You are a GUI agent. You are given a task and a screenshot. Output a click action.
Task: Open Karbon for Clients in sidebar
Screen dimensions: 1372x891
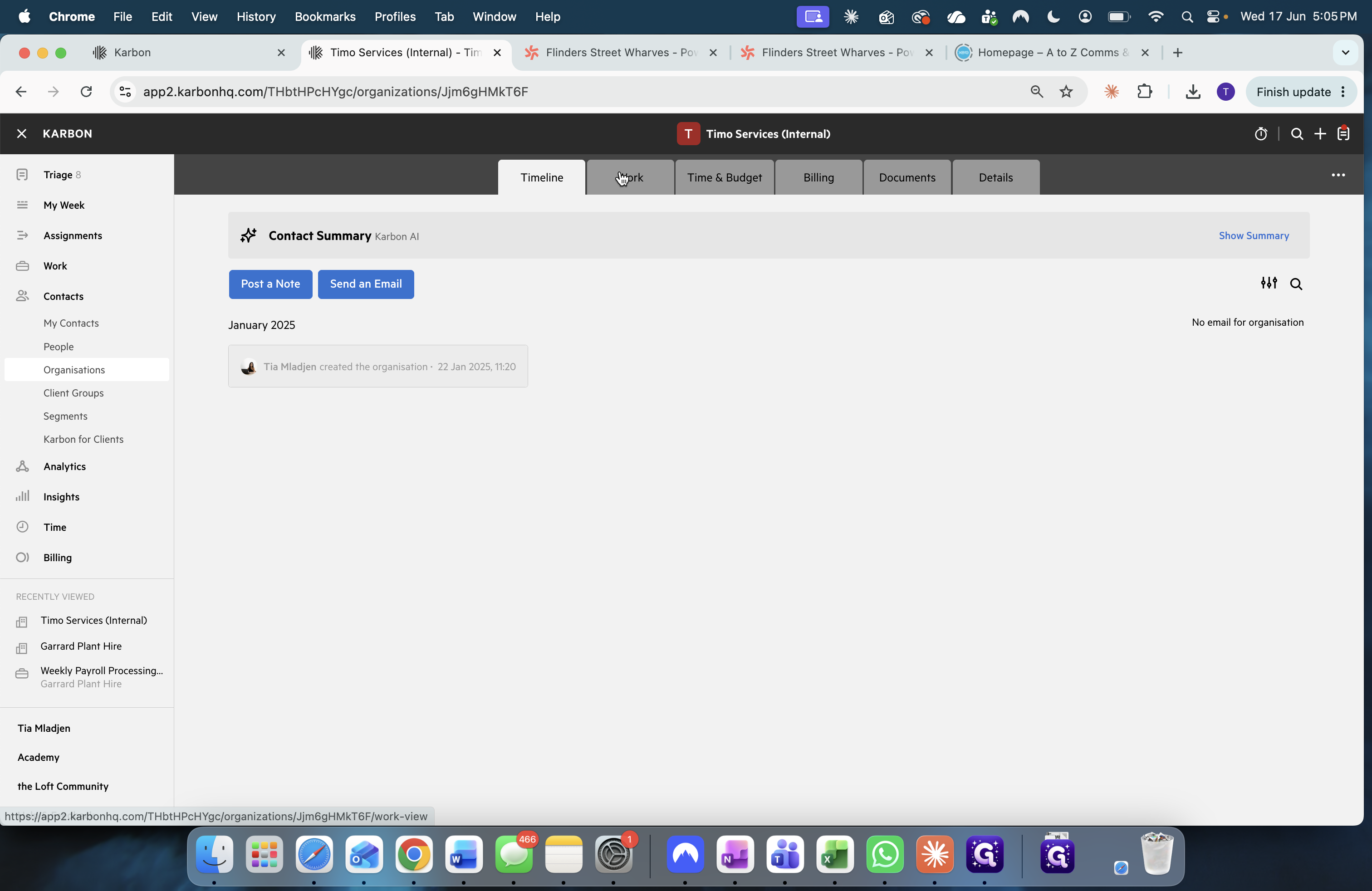pos(83,439)
